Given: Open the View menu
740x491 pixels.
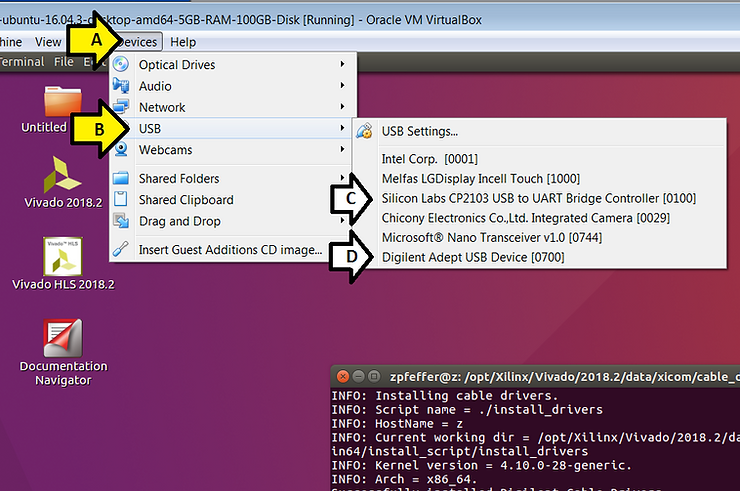Looking at the screenshot, I should 48,42.
